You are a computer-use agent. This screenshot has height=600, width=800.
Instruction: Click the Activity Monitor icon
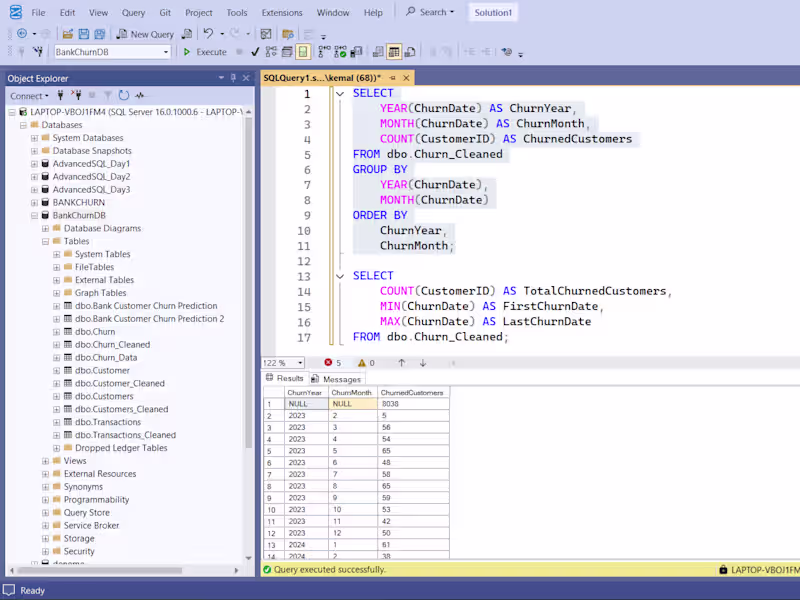[x=140, y=95]
